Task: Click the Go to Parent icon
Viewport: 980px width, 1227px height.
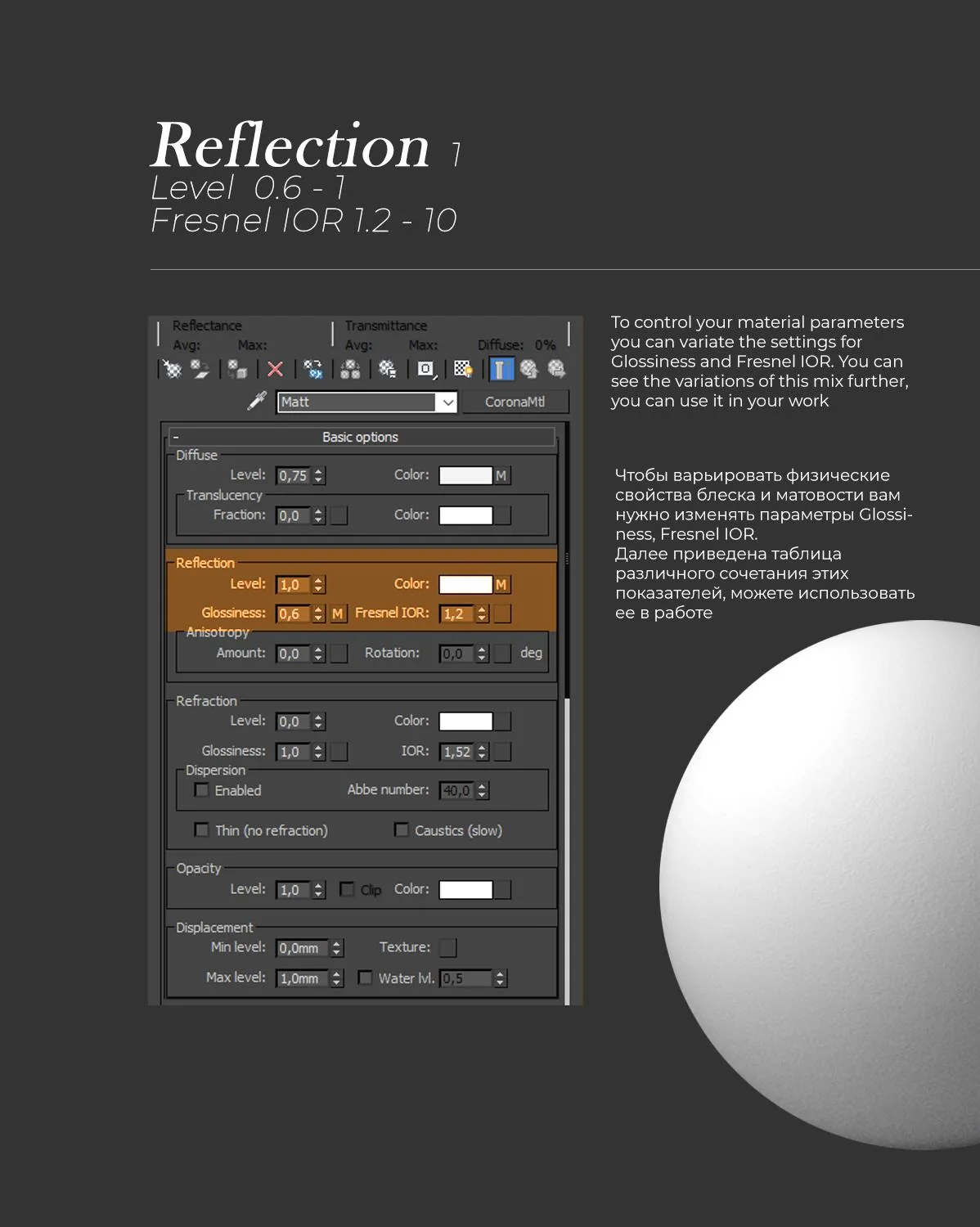Action: tap(529, 369)
